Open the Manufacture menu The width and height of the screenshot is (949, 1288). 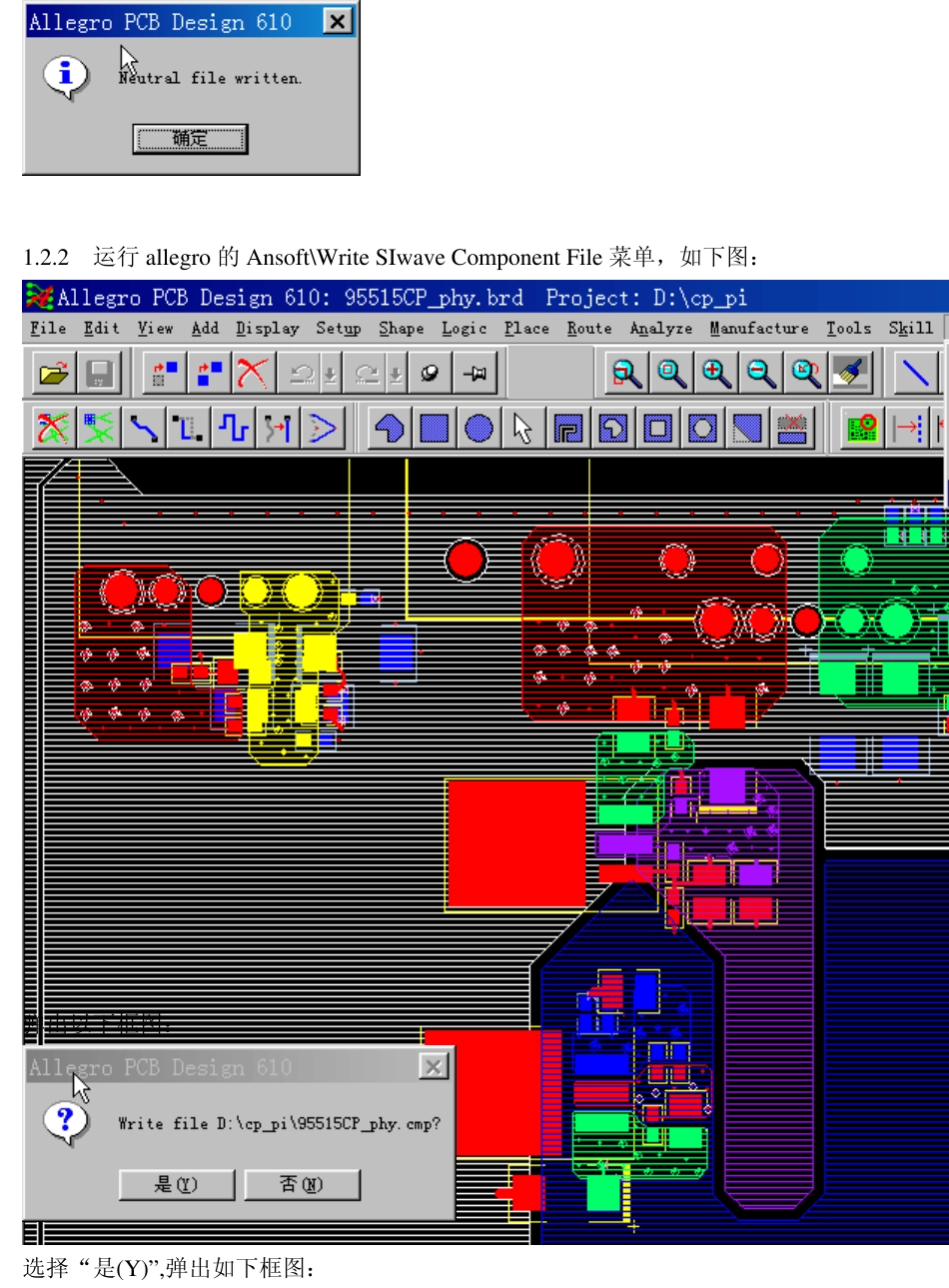click(759, 329)
